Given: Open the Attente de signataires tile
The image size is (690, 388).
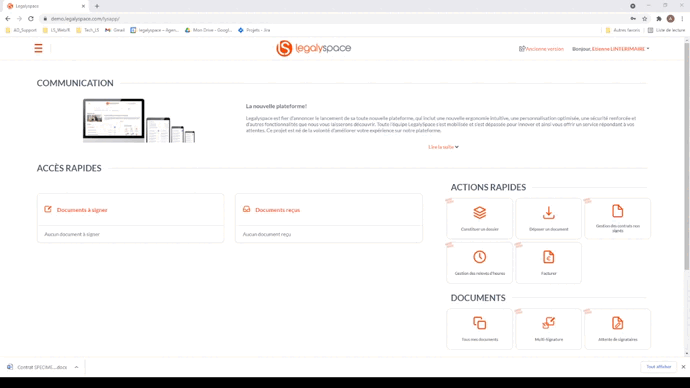Looking at the screenshot, I should pyautogui.click(x=617, y=329).
